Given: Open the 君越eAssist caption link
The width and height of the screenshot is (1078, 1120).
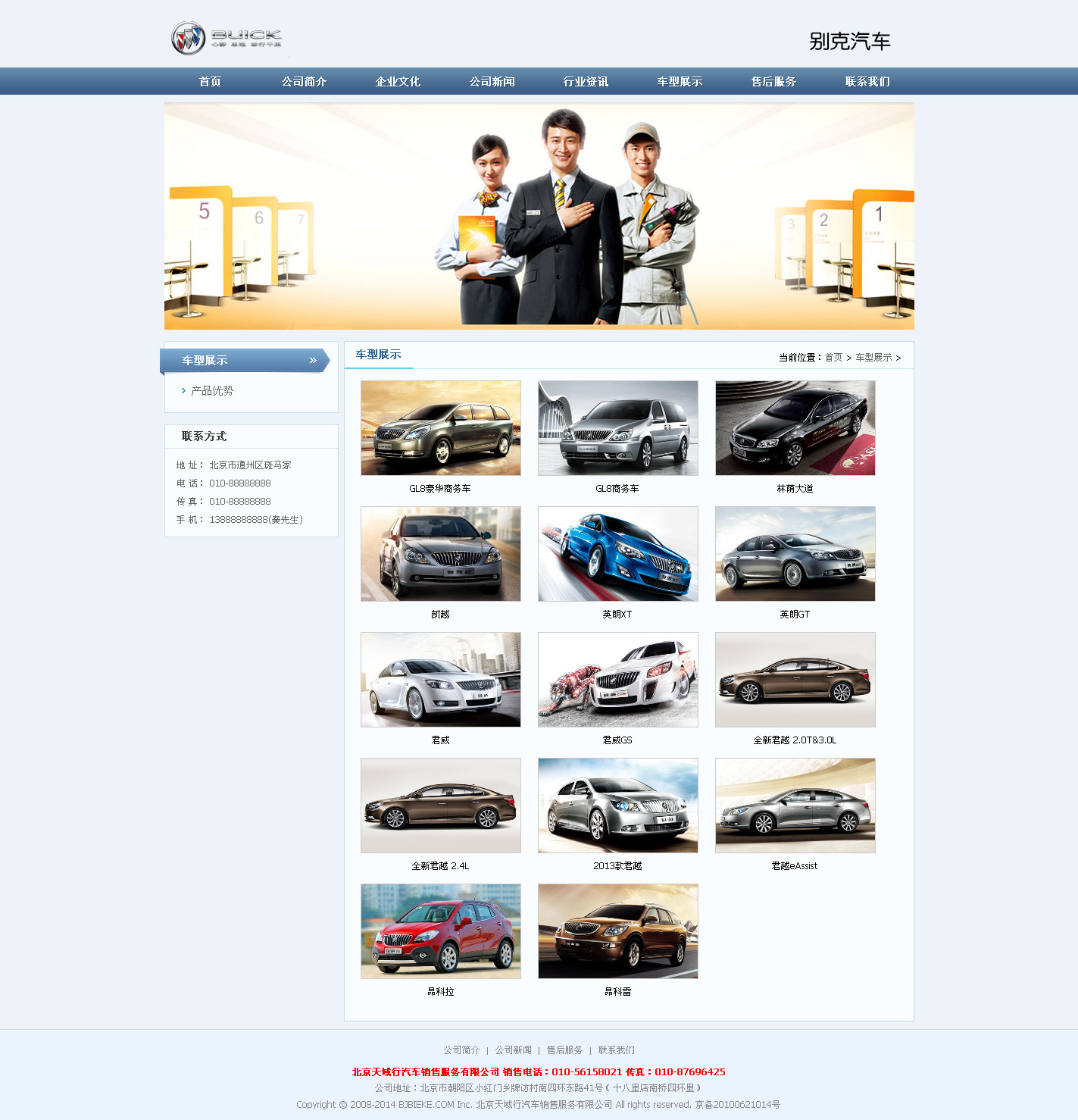Looking at the screenshot, I should pyautogui.click(x=794, y=866).
